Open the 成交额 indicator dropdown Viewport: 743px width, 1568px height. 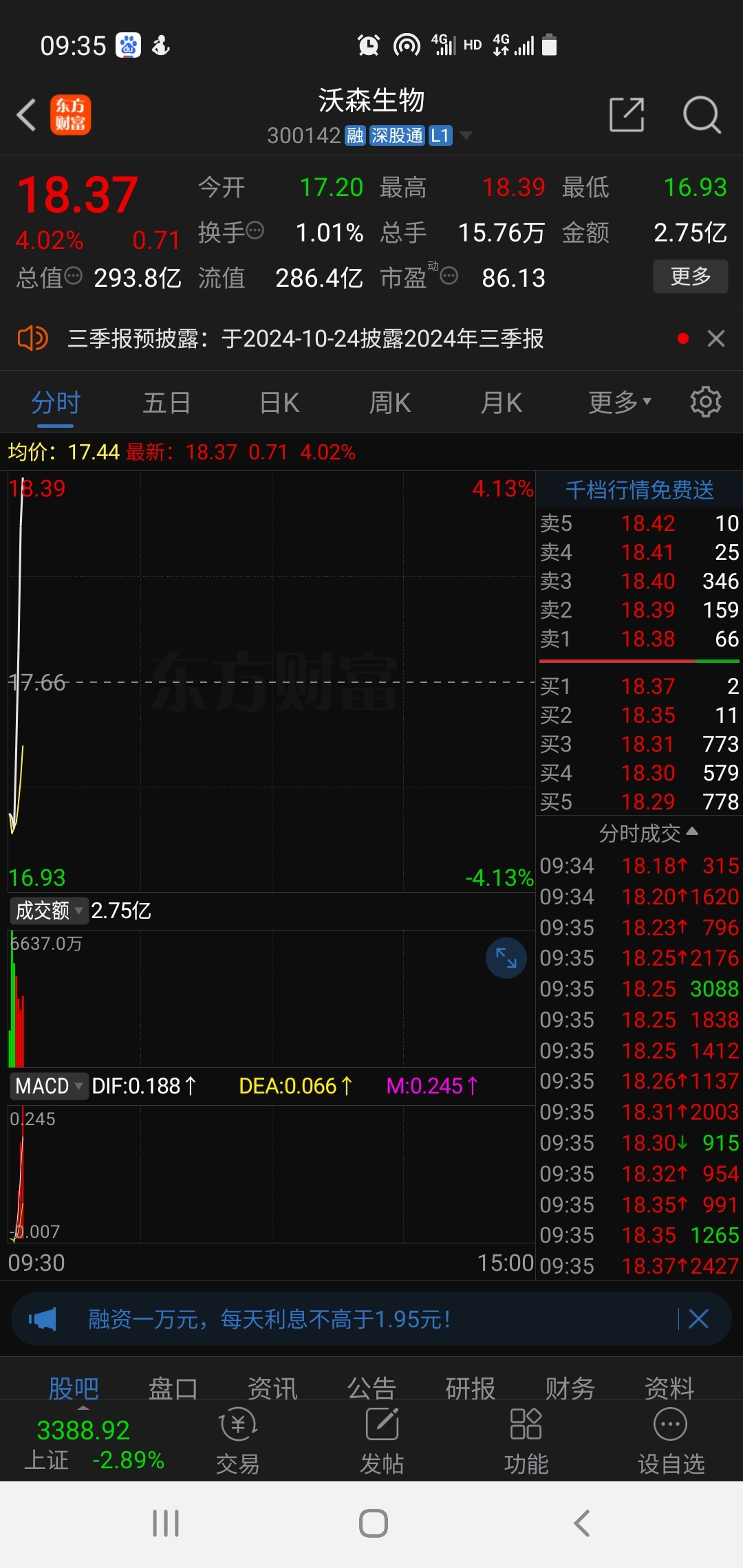tap(48, 911)
